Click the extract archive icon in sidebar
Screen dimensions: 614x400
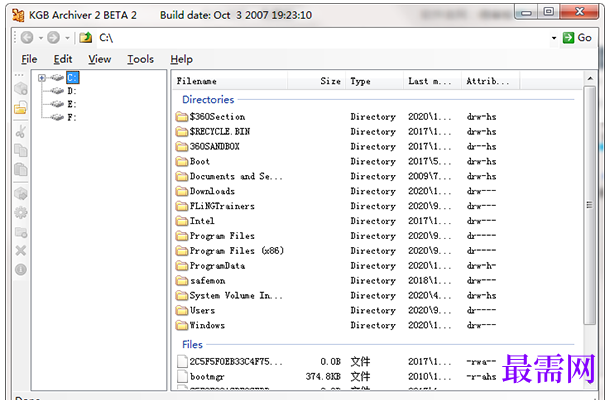click(21, 193)
